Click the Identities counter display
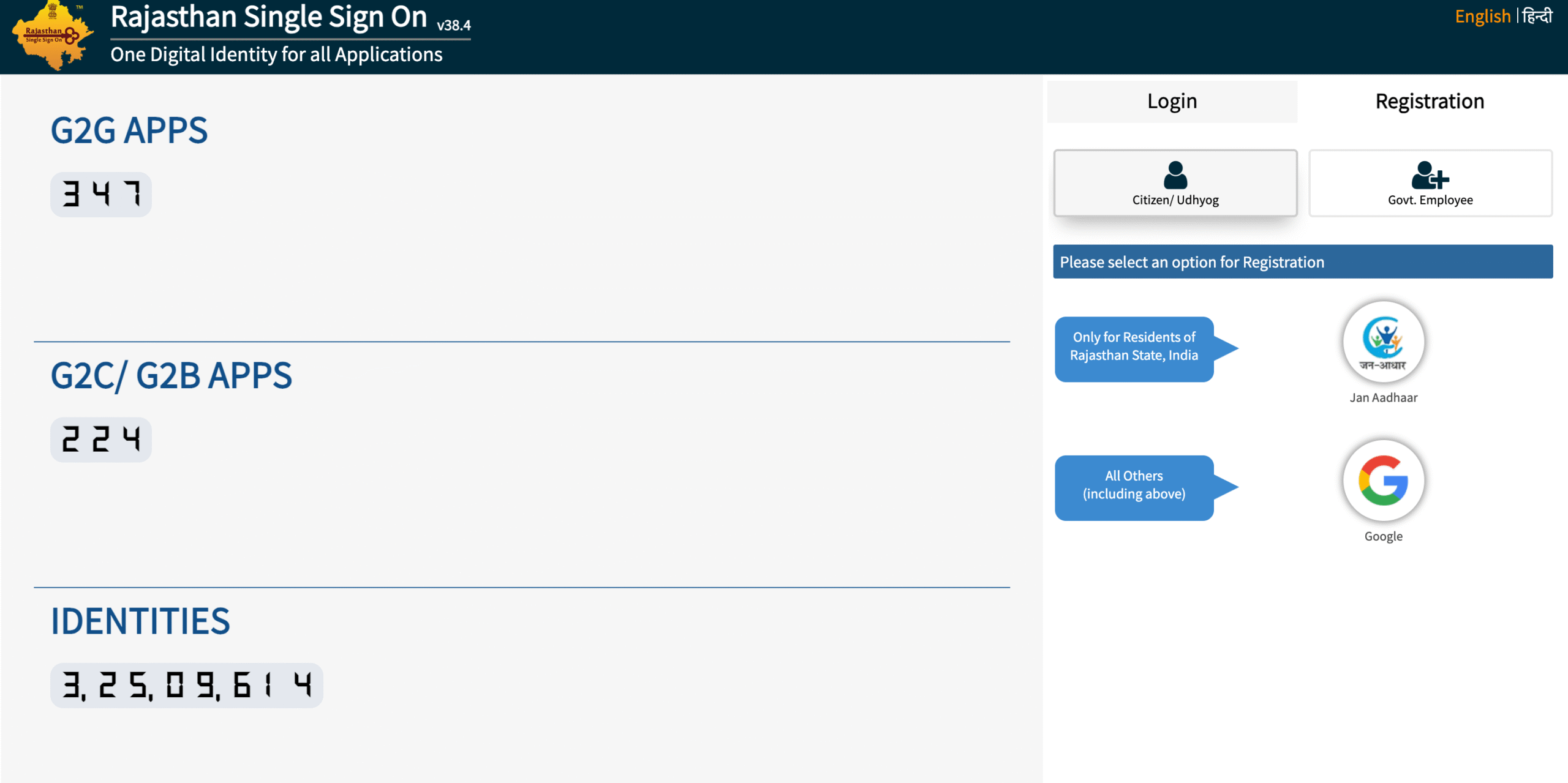The width and height of the screenshot is (1568, 783). pyautogui.click(x=187, y=685)
